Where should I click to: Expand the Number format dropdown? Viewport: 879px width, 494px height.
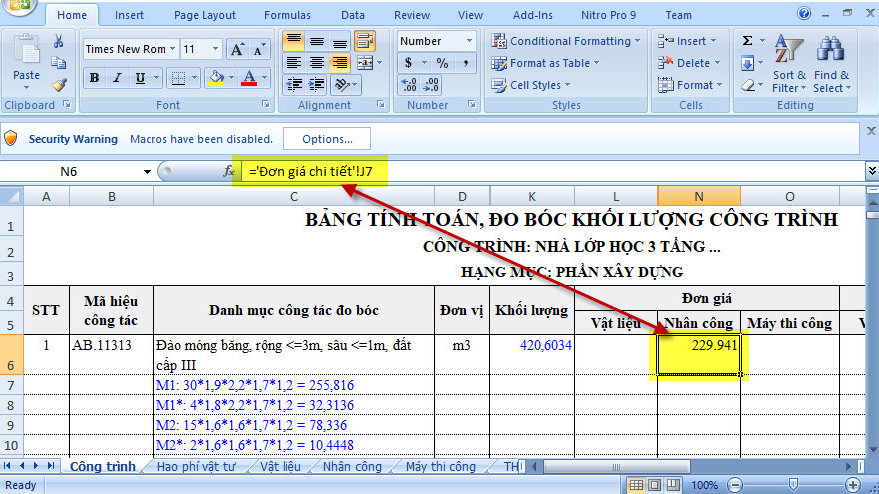click(468, 41)
